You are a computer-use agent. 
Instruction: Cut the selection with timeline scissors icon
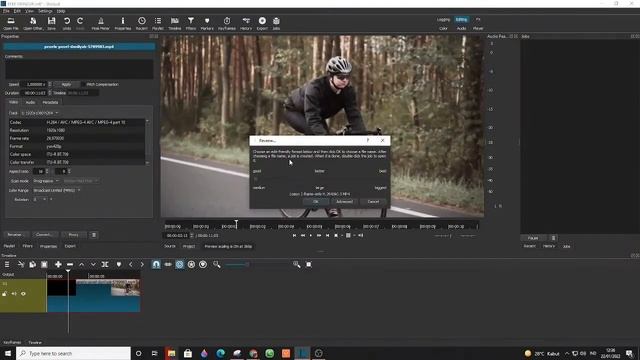click(x=21, y=264)
